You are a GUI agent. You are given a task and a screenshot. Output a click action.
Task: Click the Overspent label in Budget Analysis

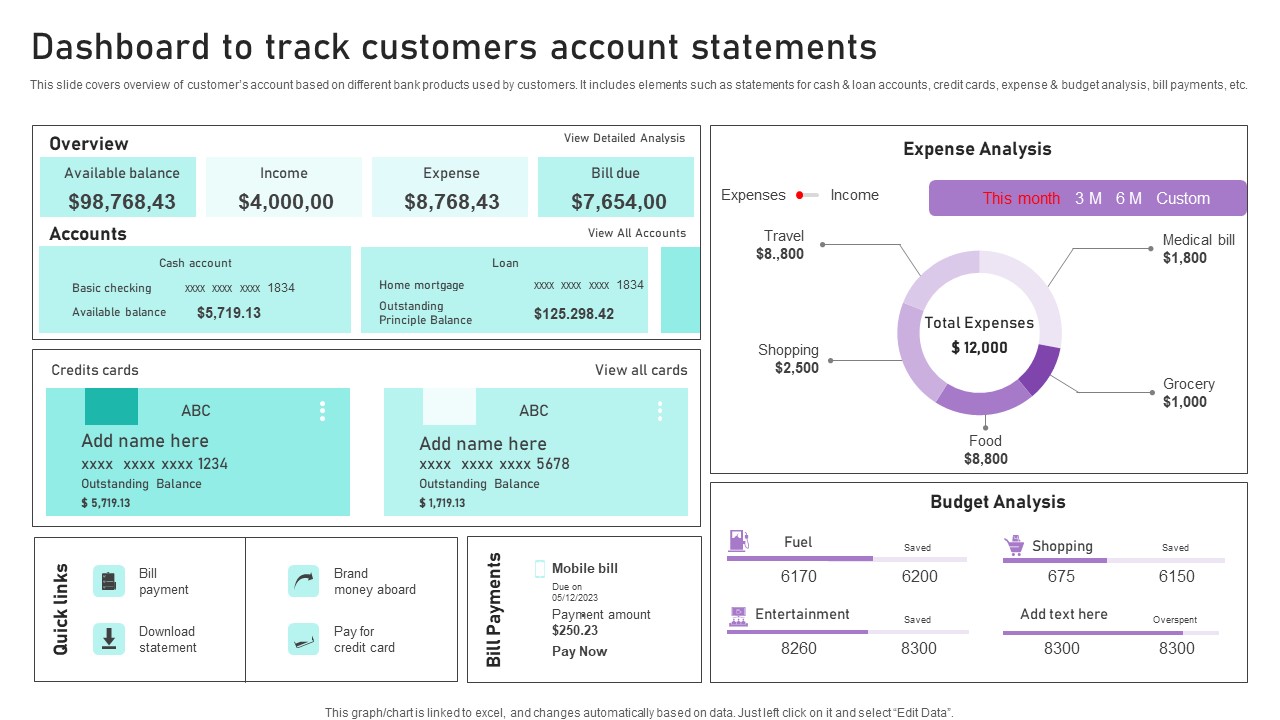pos(1175,620)
